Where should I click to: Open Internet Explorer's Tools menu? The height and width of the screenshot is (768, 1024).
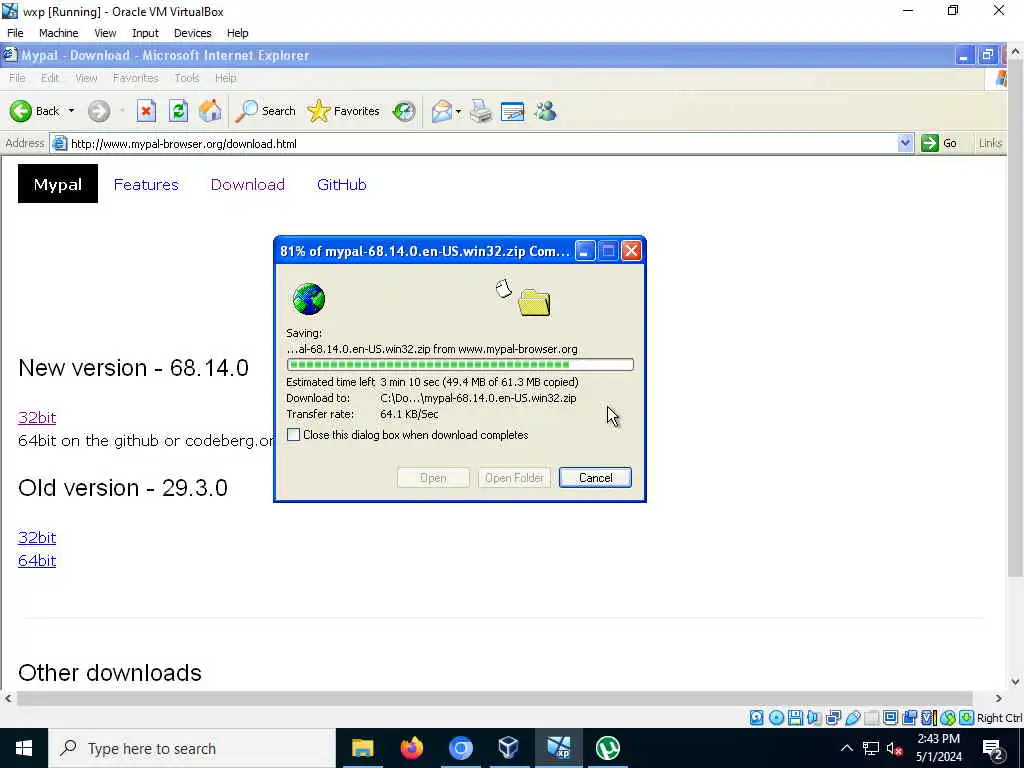tap(187, 78)
